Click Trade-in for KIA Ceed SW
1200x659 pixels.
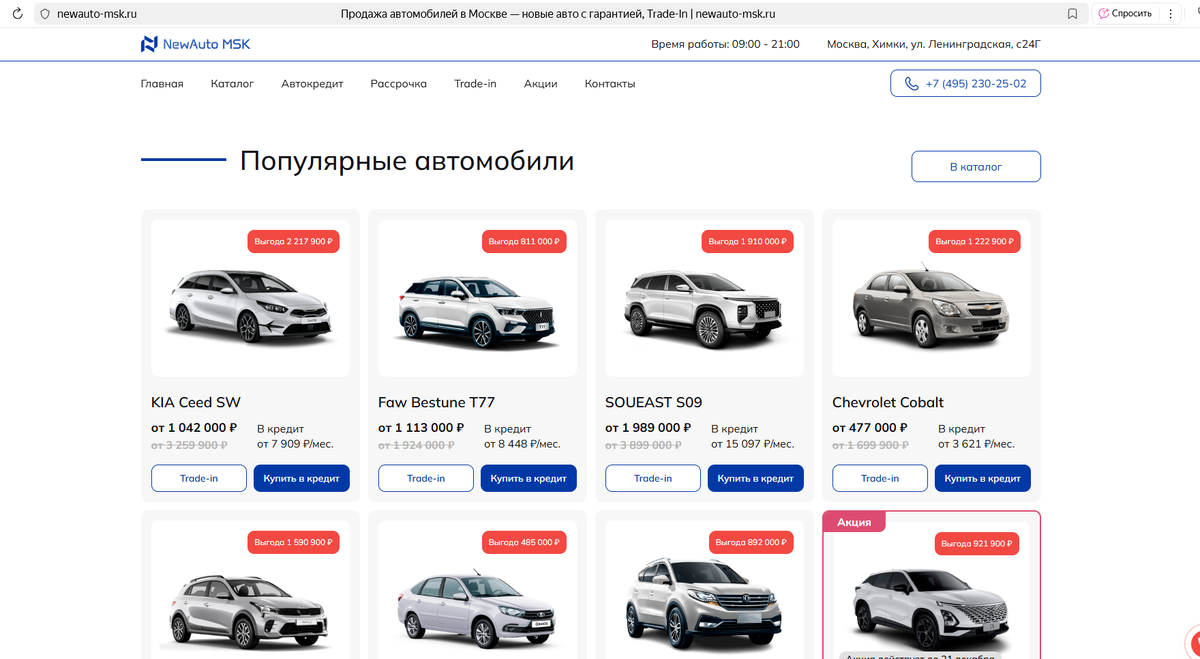tap(199, 478)
